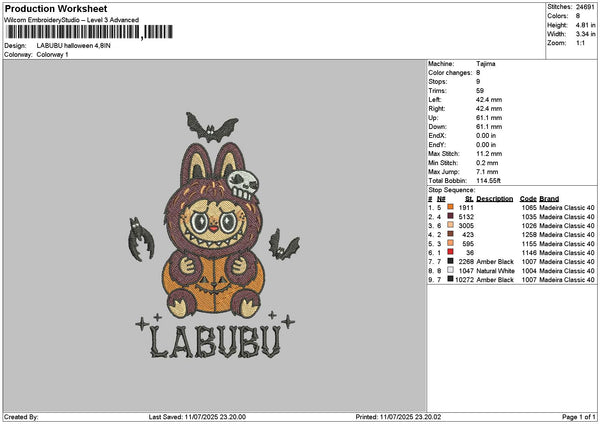Screen dimensions: 600x424
Task: Click stitch count 1911 in row 1
Action: (466, 207)
